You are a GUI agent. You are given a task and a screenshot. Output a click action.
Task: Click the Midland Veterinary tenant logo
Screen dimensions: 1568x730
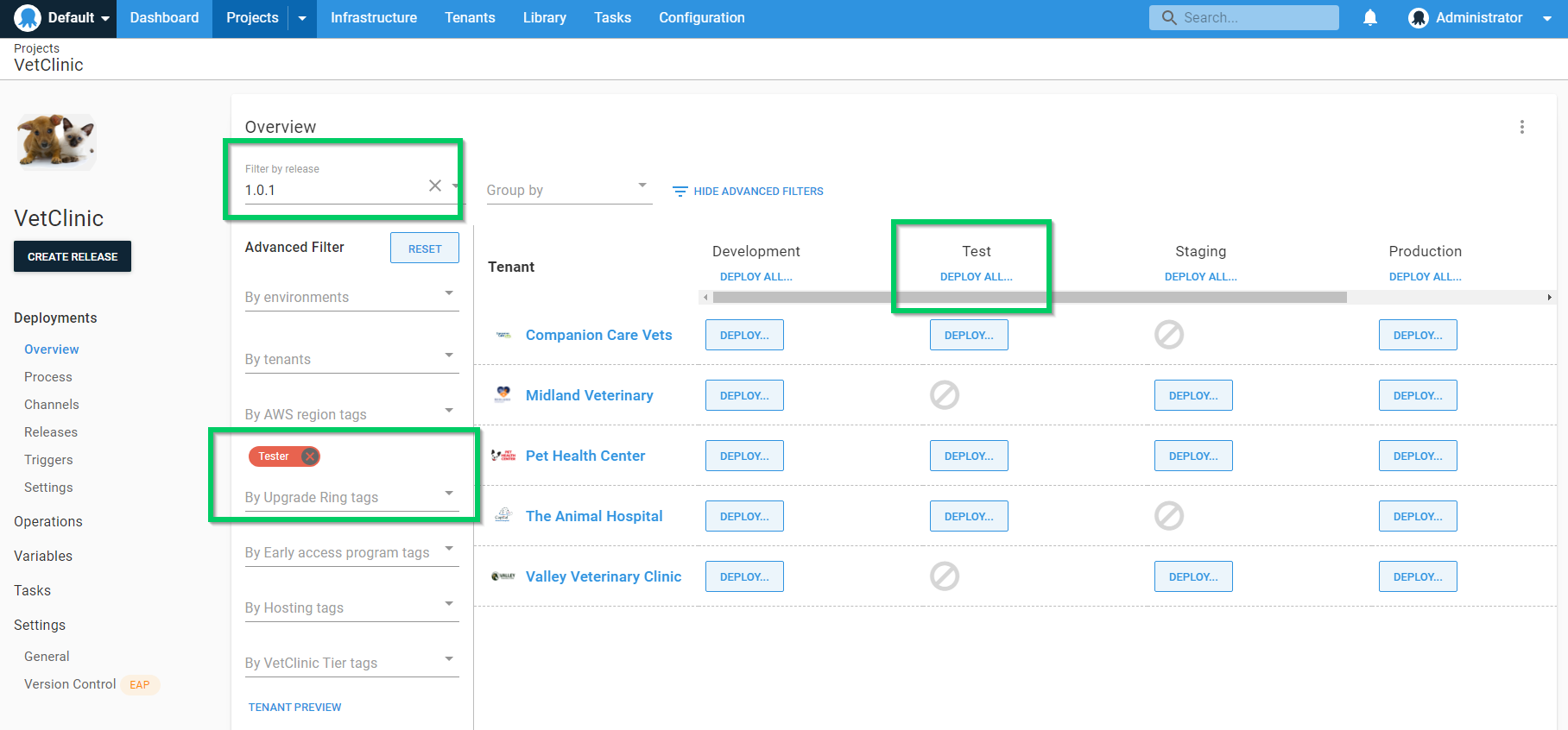point(503,394)
